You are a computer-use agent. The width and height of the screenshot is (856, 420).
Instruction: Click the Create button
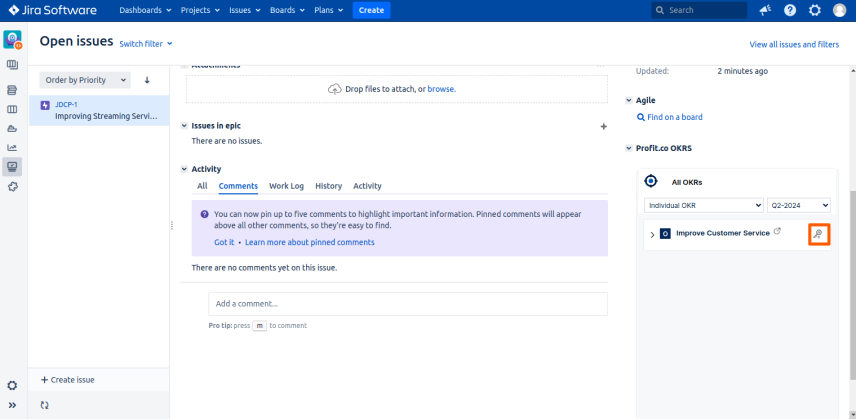pyautogui.click(x=371, y=10)
